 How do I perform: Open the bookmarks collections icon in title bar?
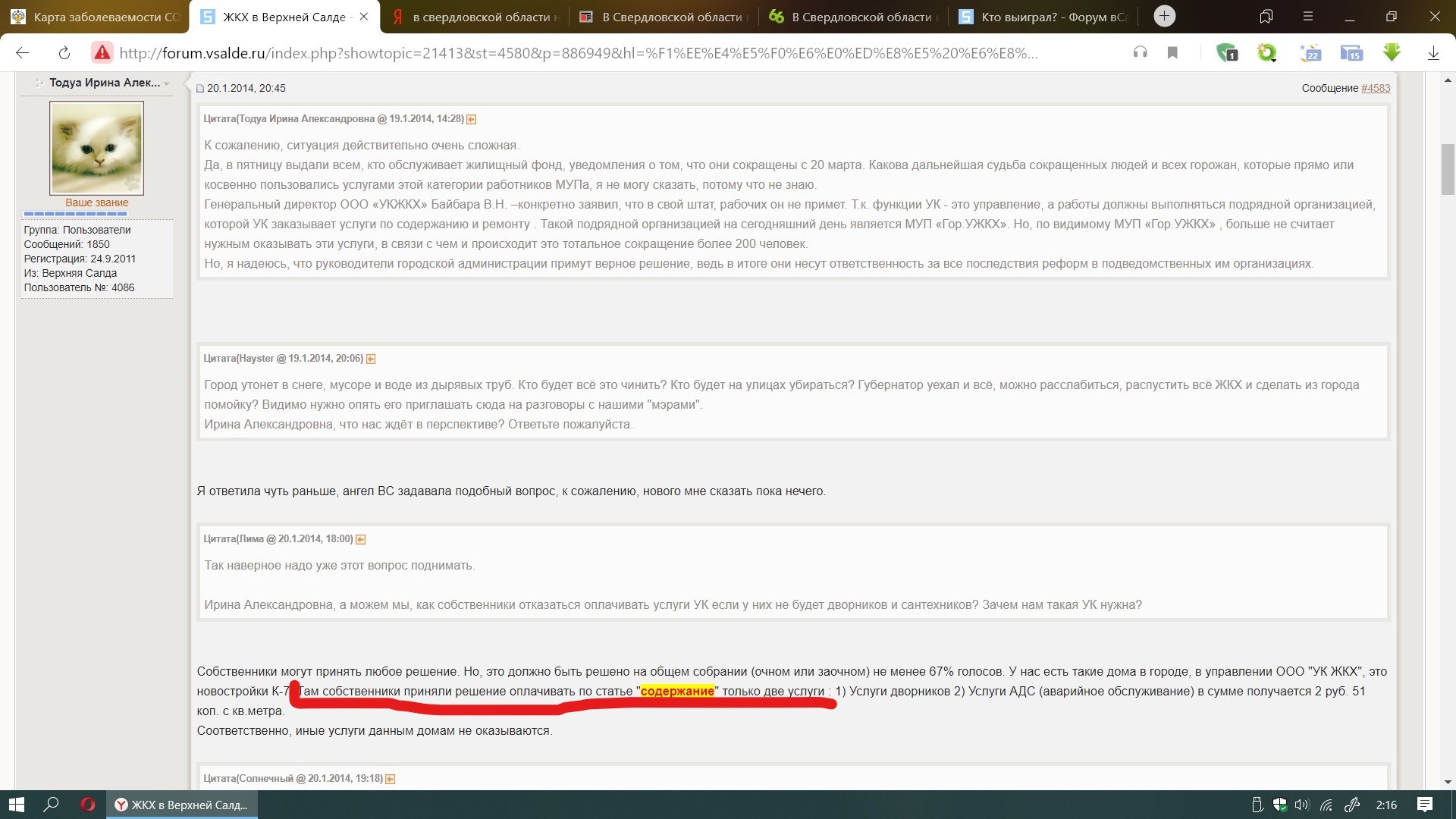1266,17
